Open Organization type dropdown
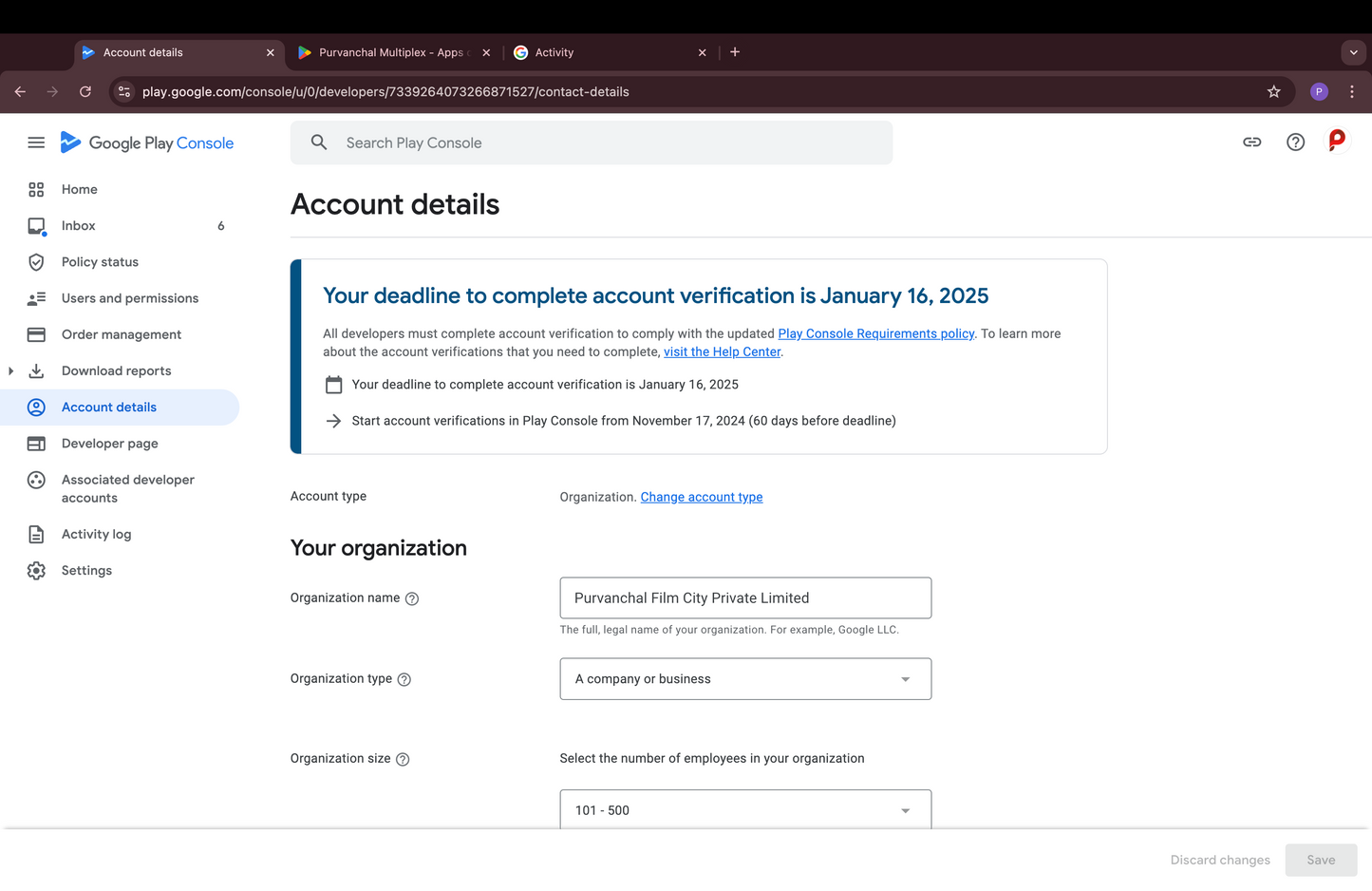The image size is (1372, 891). point(744,679)
